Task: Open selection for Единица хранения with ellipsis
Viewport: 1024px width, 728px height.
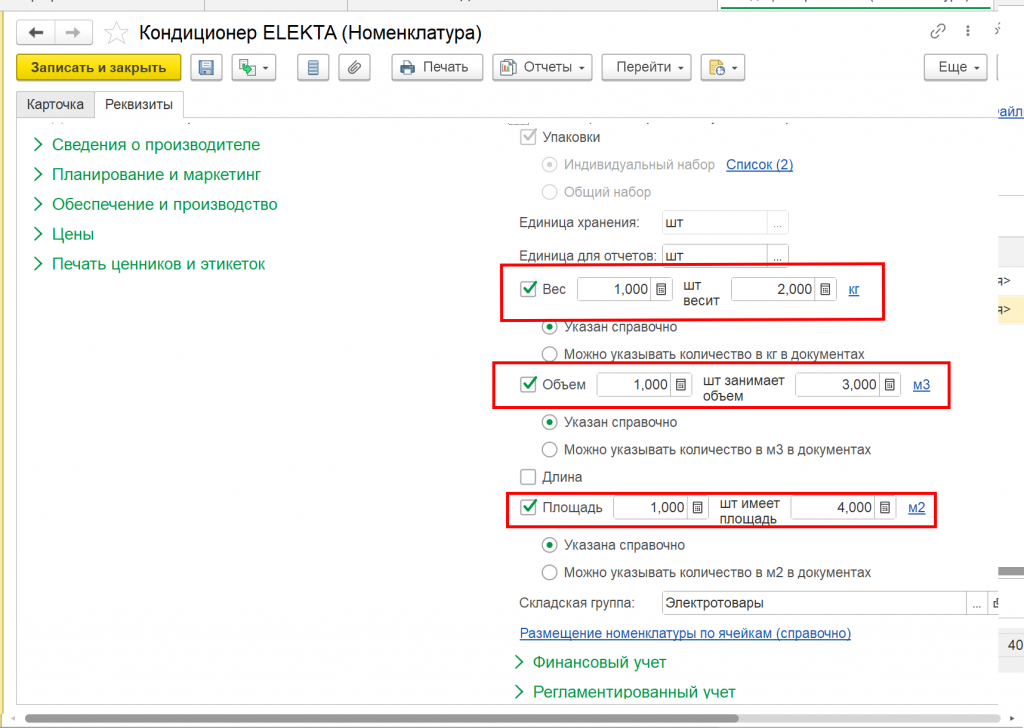Action: 777,223
